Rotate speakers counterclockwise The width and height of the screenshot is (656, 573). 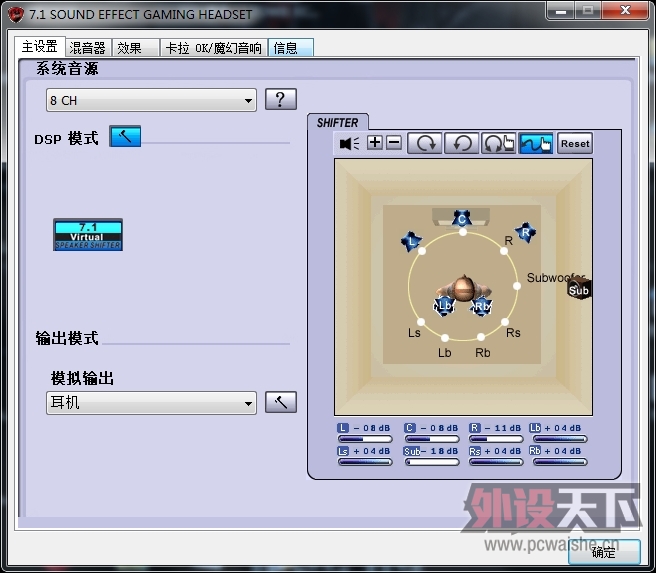[461, 143]
